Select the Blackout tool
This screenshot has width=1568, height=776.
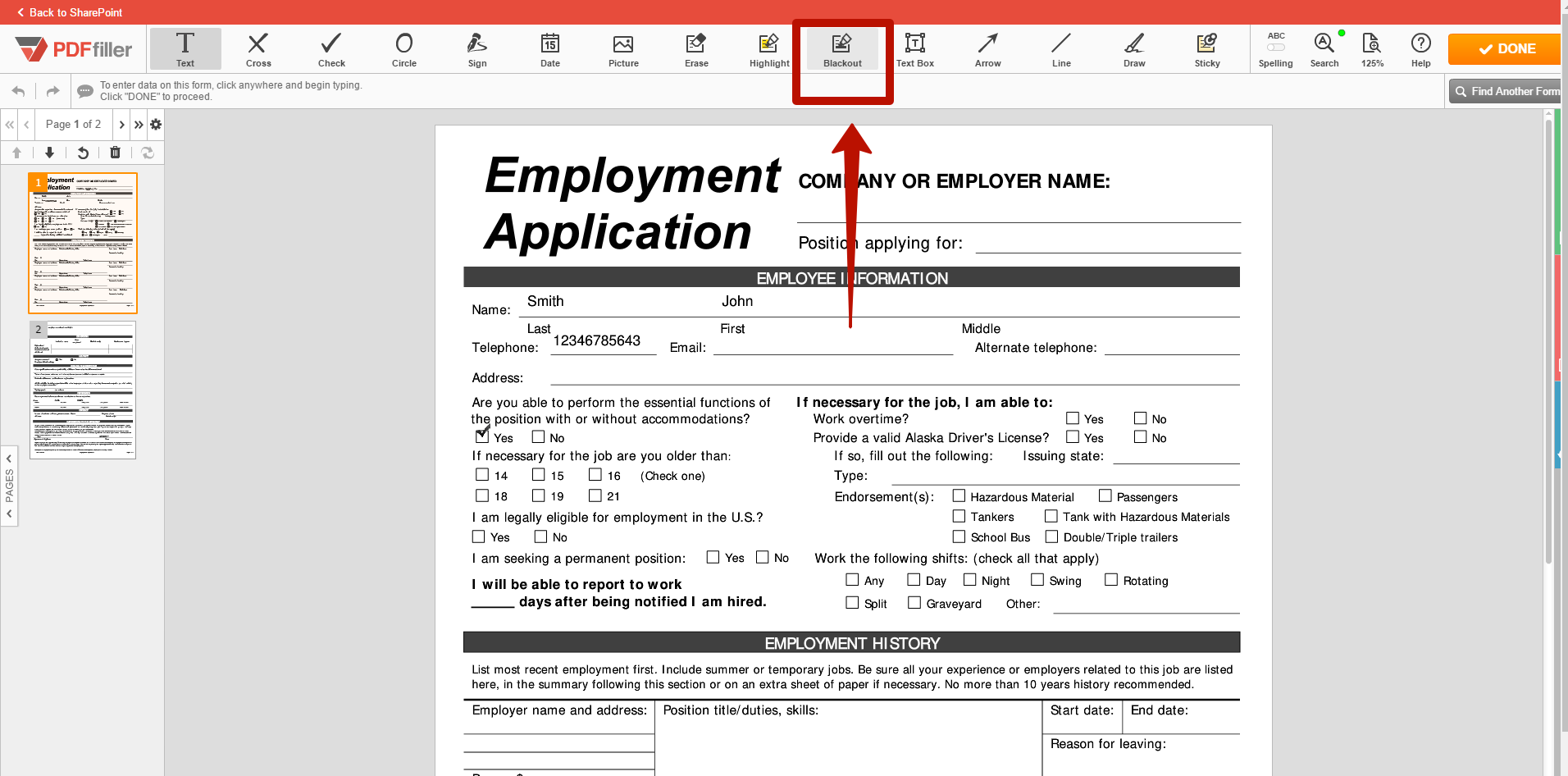pos(842,49)
